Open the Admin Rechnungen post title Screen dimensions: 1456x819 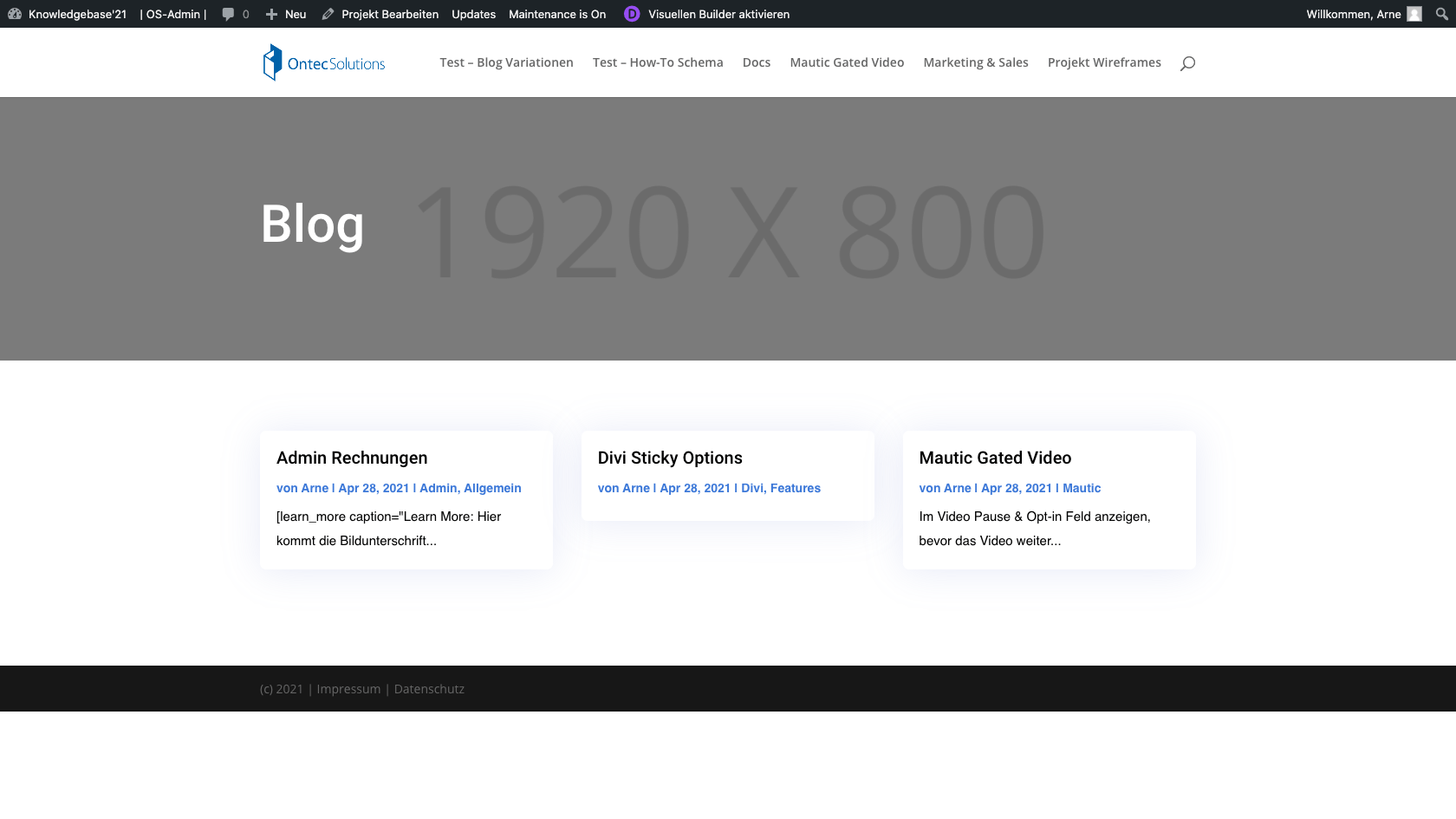tap(352, 458)
